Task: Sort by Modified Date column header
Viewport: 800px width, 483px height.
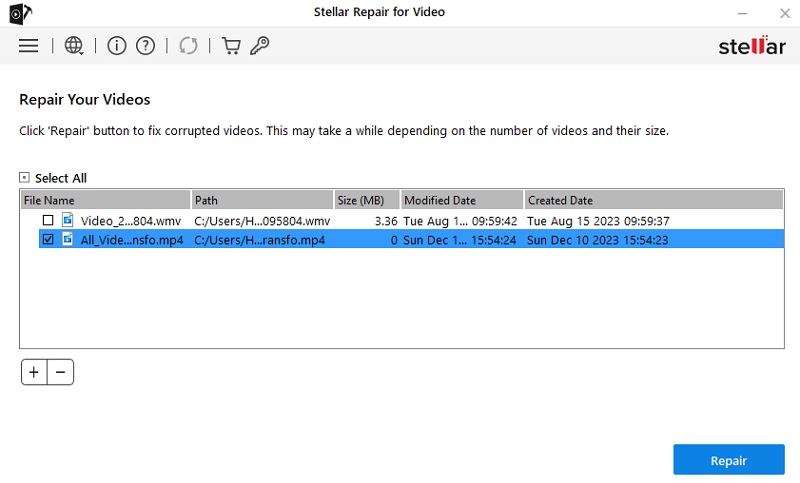Action: [x=462, y=200]
